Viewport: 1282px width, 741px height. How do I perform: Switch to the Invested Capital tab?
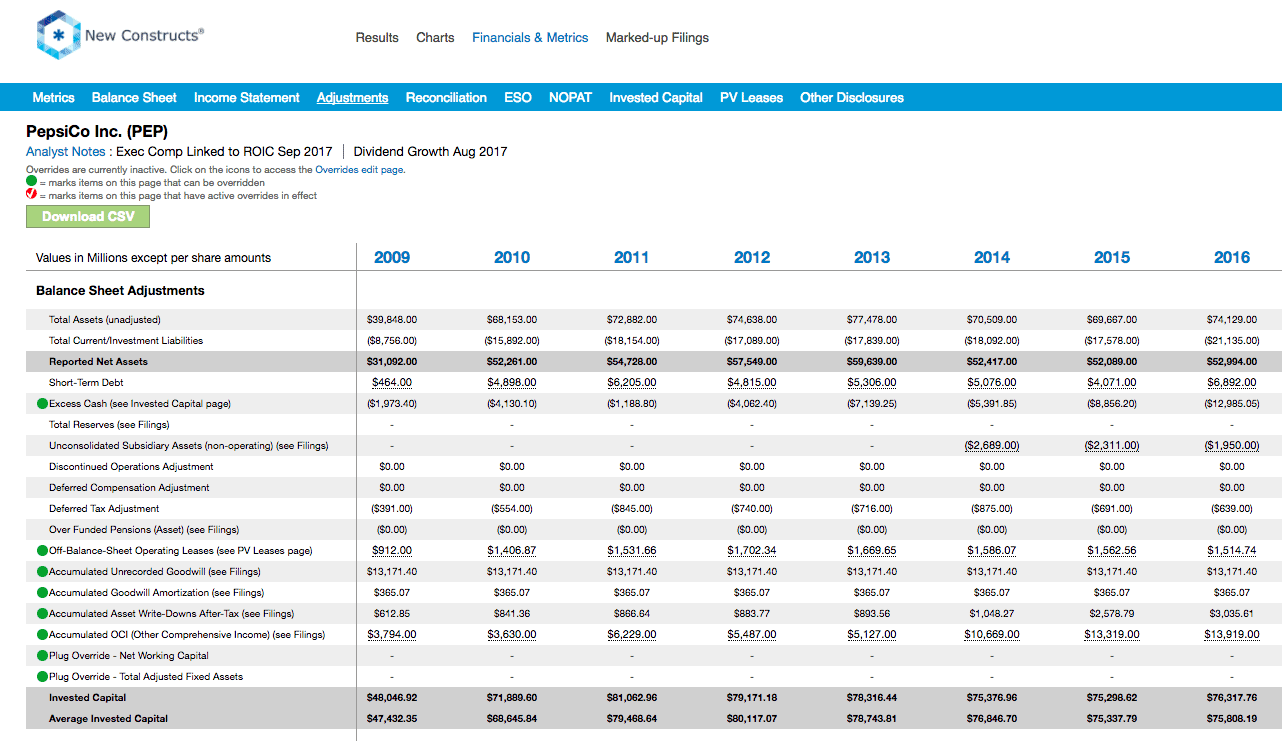tap(656, 98)
